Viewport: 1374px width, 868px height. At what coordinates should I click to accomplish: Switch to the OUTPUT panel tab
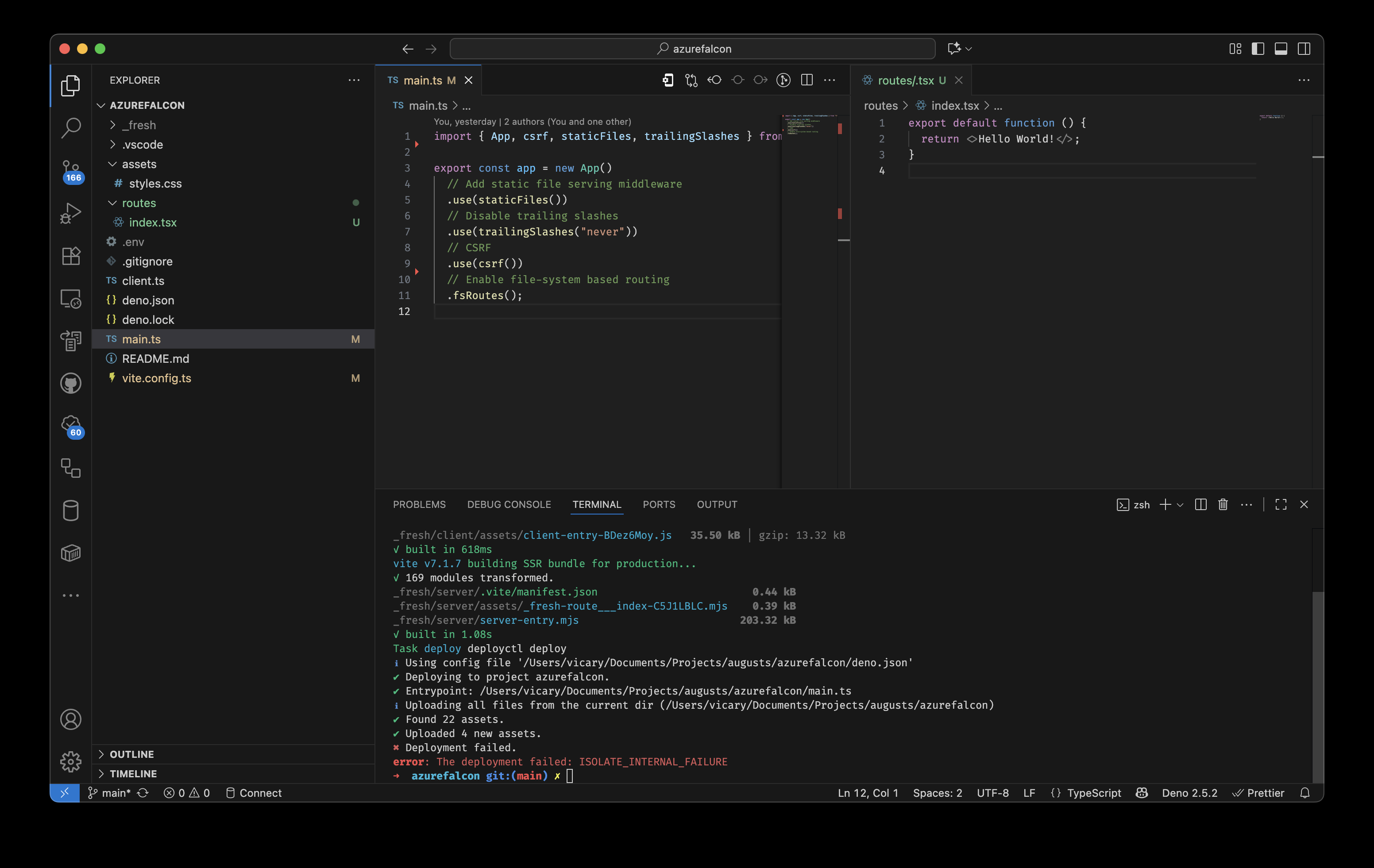click(717, 504)
